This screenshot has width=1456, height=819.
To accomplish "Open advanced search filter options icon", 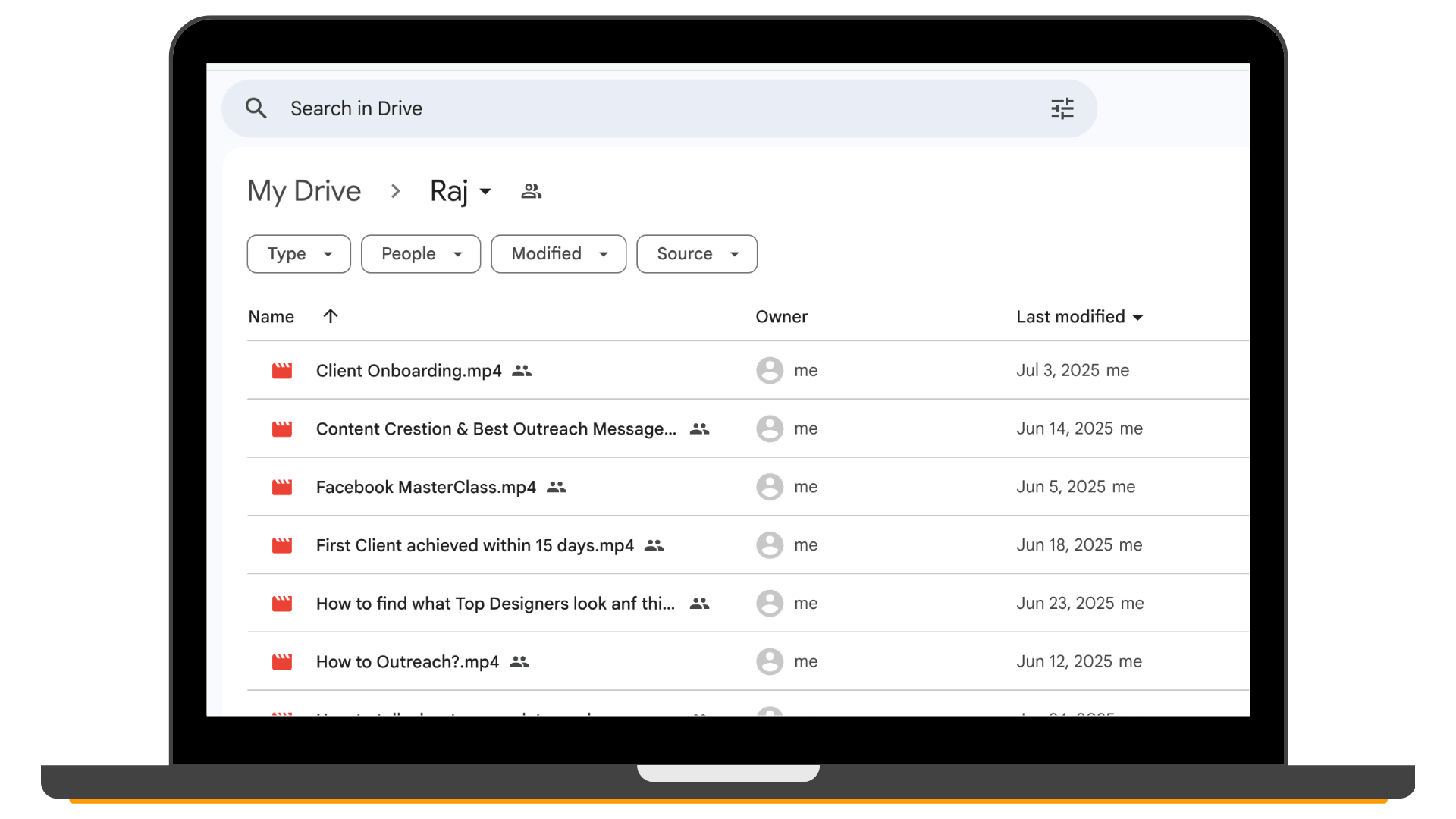I will (x=1062, y=108).
